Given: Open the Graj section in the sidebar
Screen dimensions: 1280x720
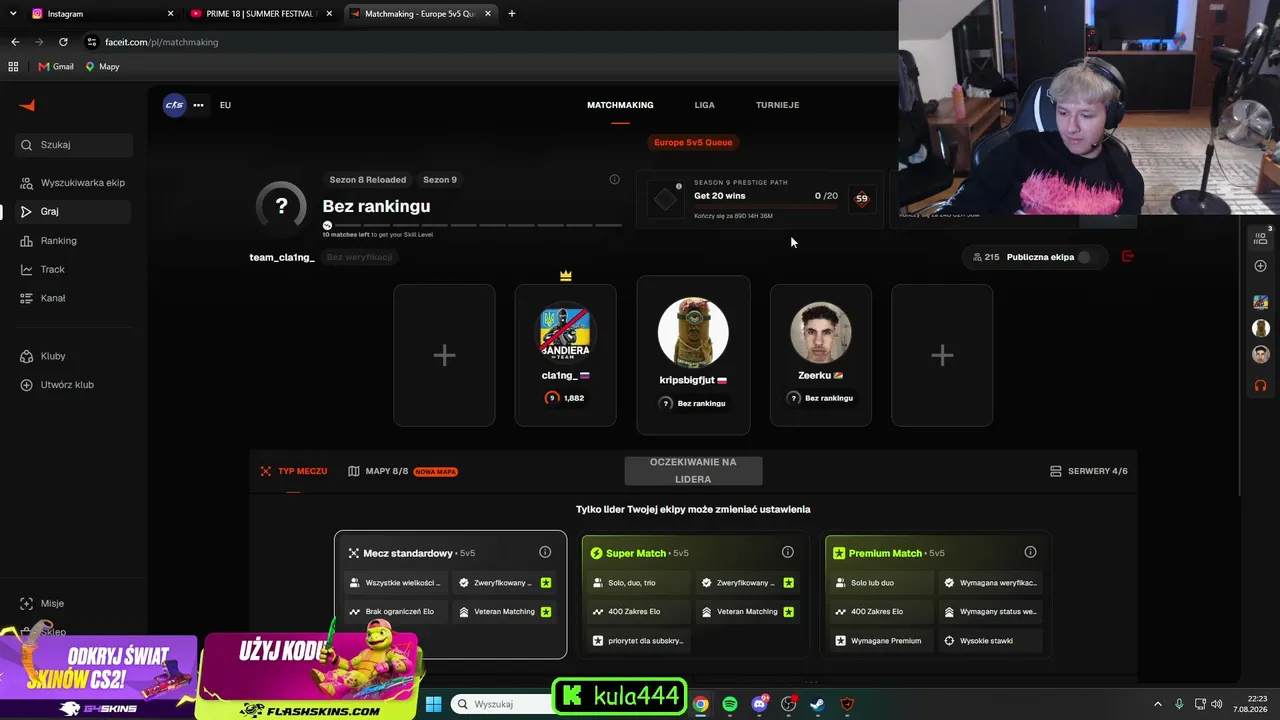Looking at the screenshot, I should (74, 212).
